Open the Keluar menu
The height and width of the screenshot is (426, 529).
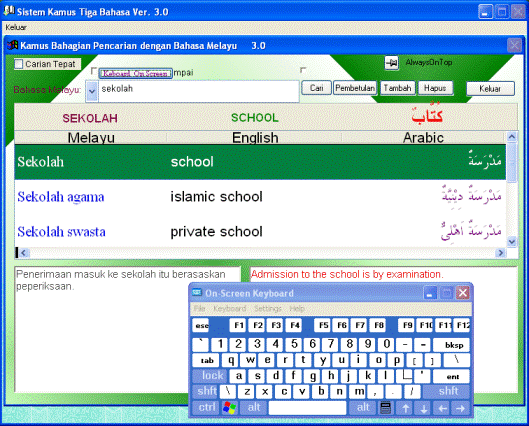(16, 27)
